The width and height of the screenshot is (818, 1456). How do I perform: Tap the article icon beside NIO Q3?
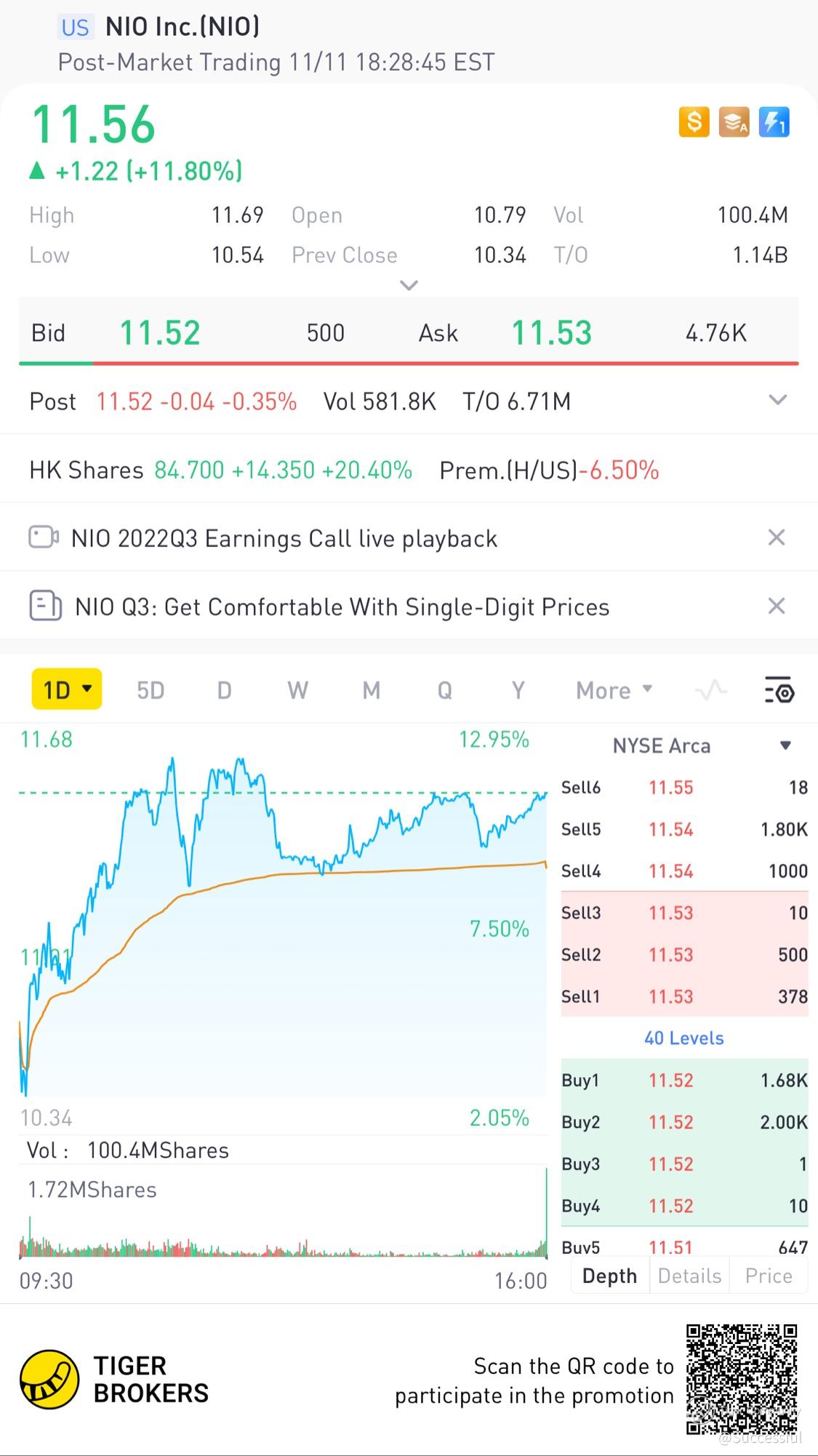(45, 606)
